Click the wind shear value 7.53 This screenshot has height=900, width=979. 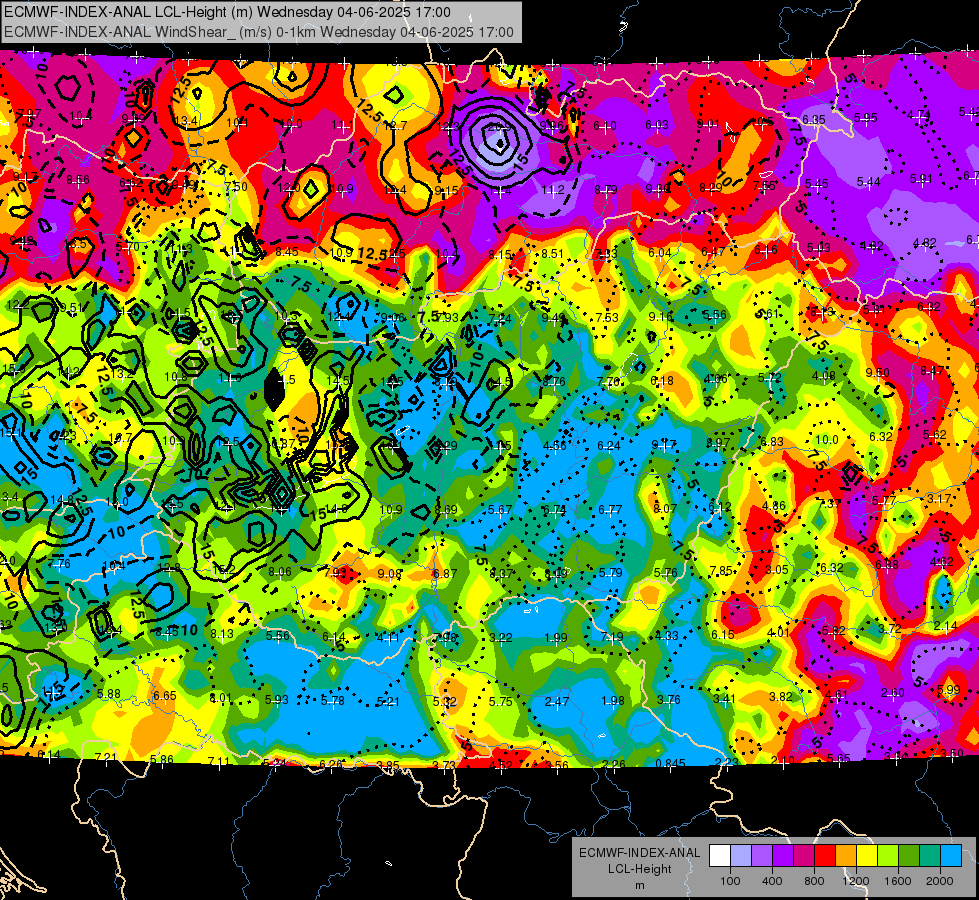click(x=606, y=318)
